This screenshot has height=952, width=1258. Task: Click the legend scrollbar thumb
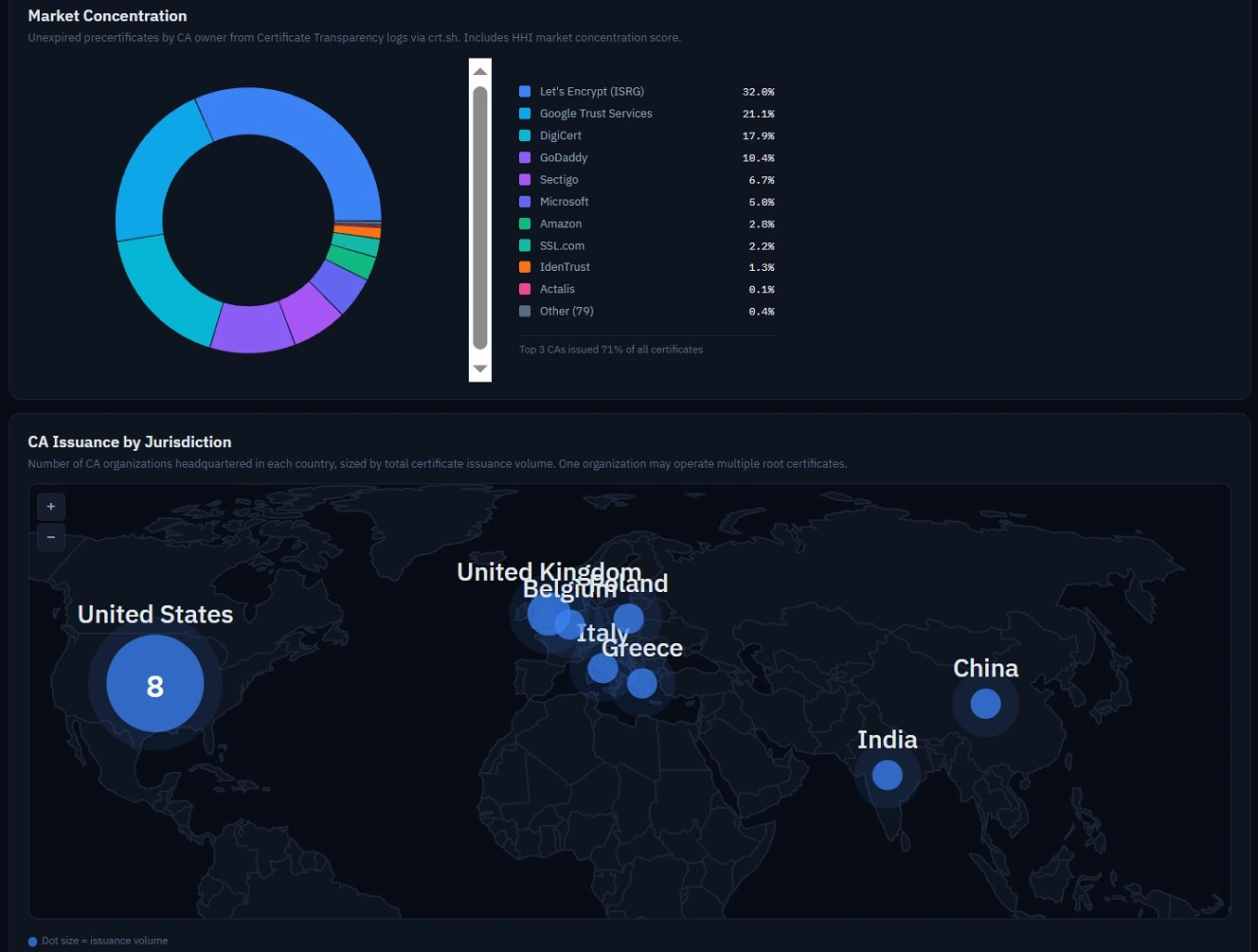pyautogui.click(x=480, y=219)
